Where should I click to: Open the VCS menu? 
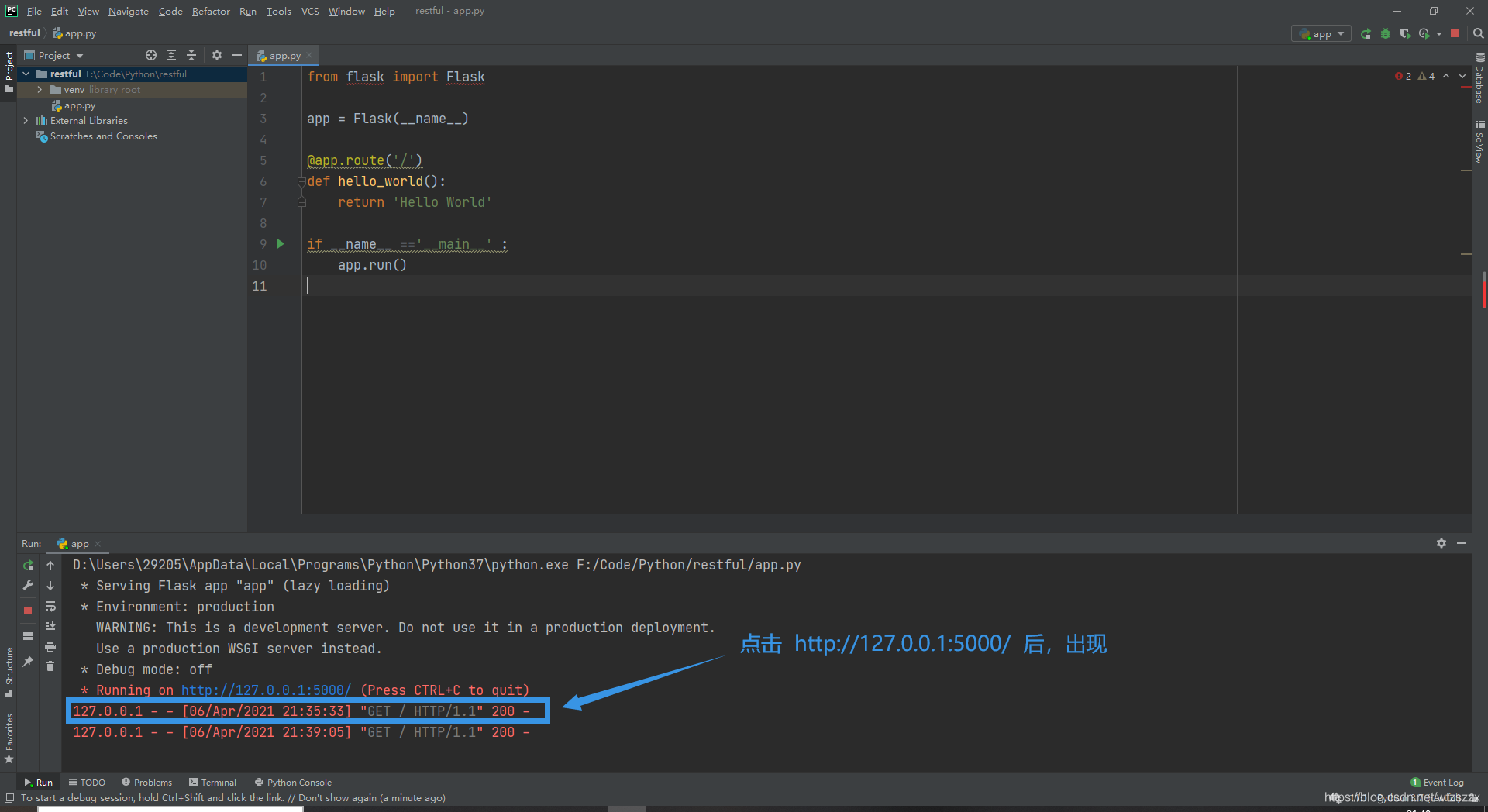point(309,11)
